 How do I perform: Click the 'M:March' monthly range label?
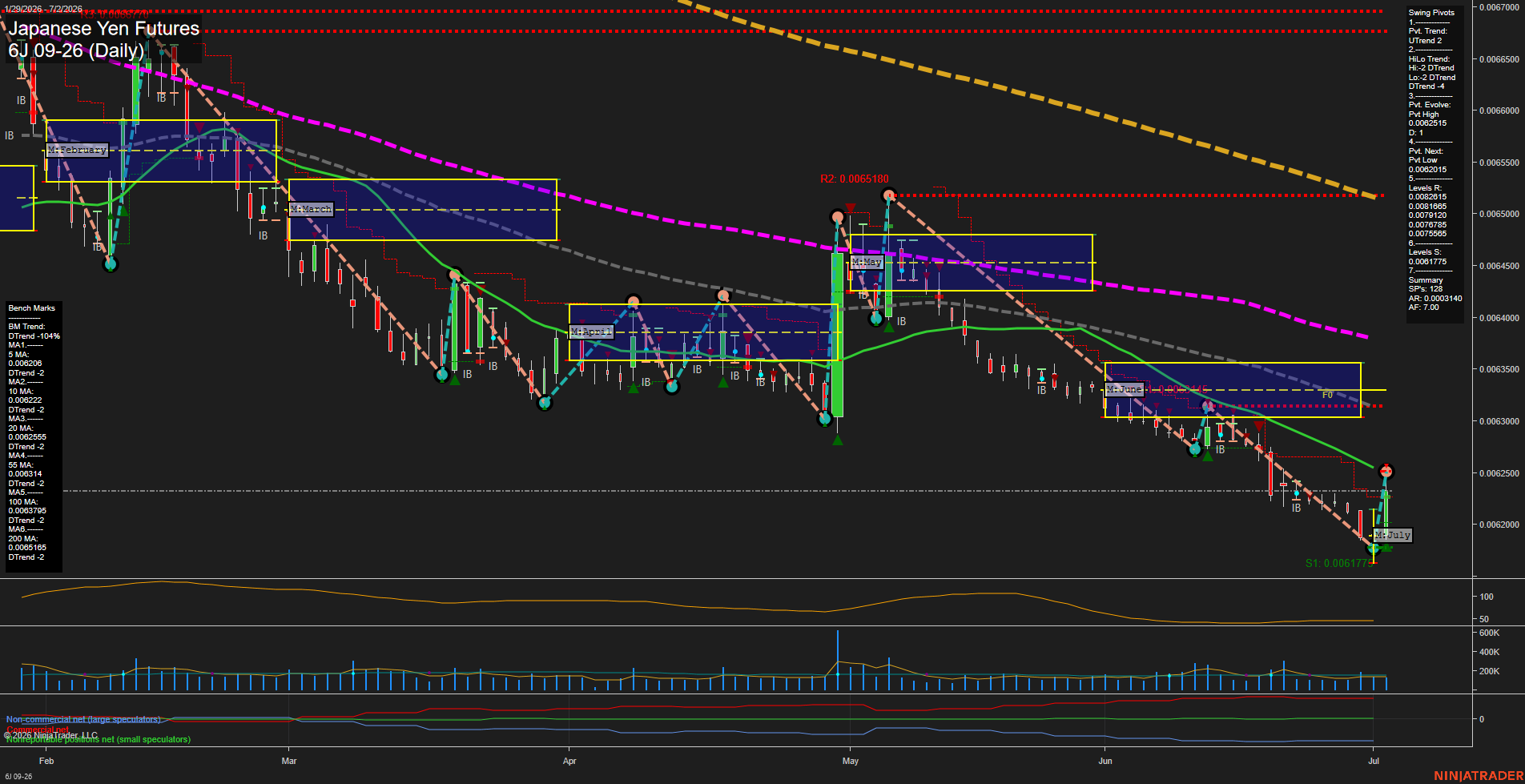coord(311,209)
